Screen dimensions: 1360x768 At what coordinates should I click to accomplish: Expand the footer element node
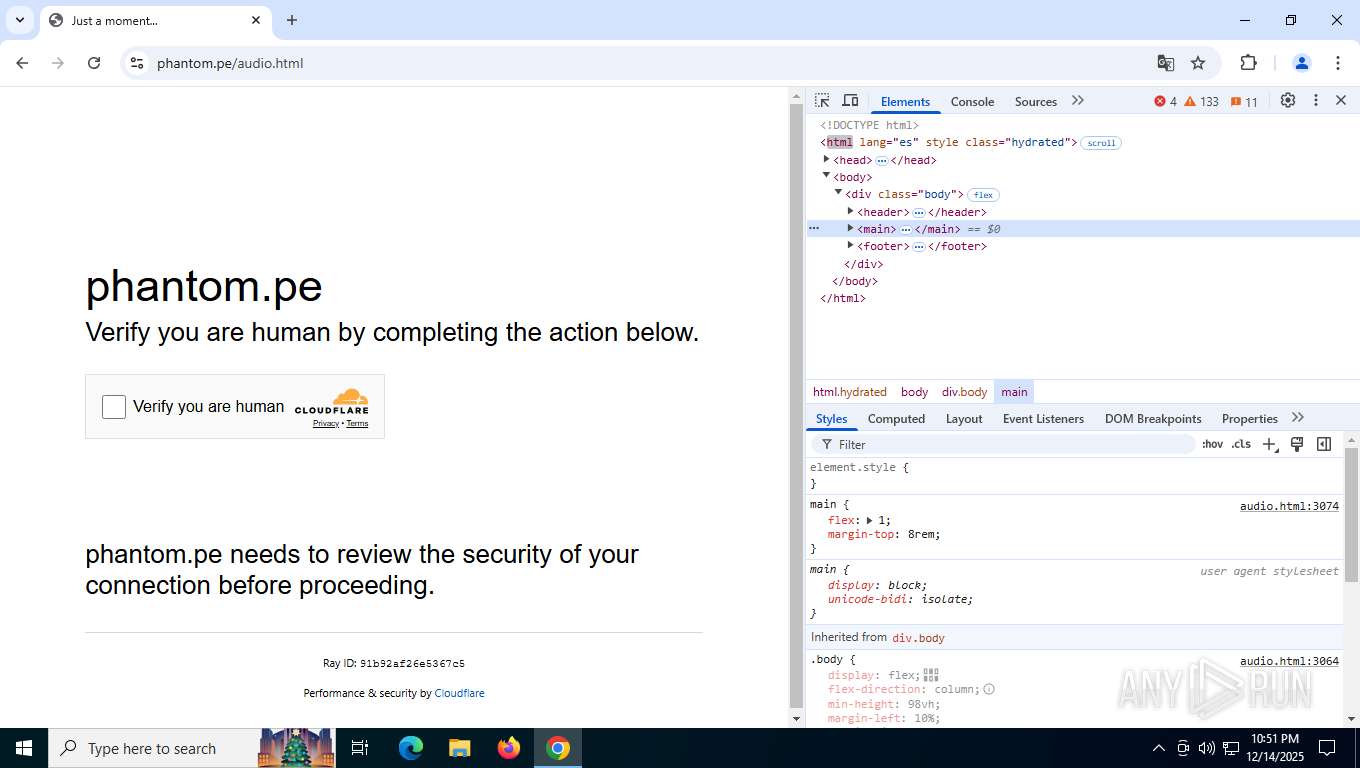(x=851, y=245)
